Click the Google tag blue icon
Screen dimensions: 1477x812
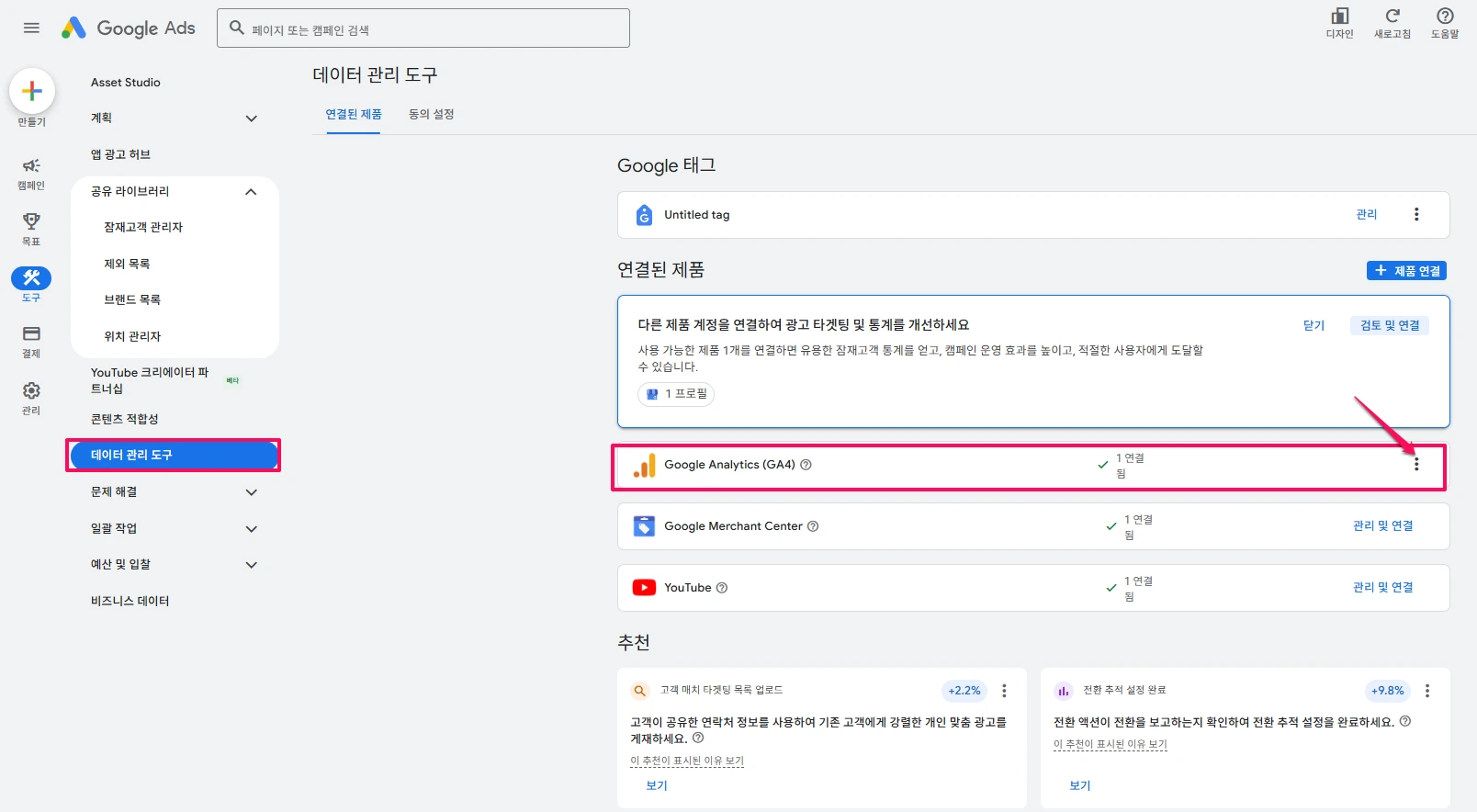click(x=645, y=215)
